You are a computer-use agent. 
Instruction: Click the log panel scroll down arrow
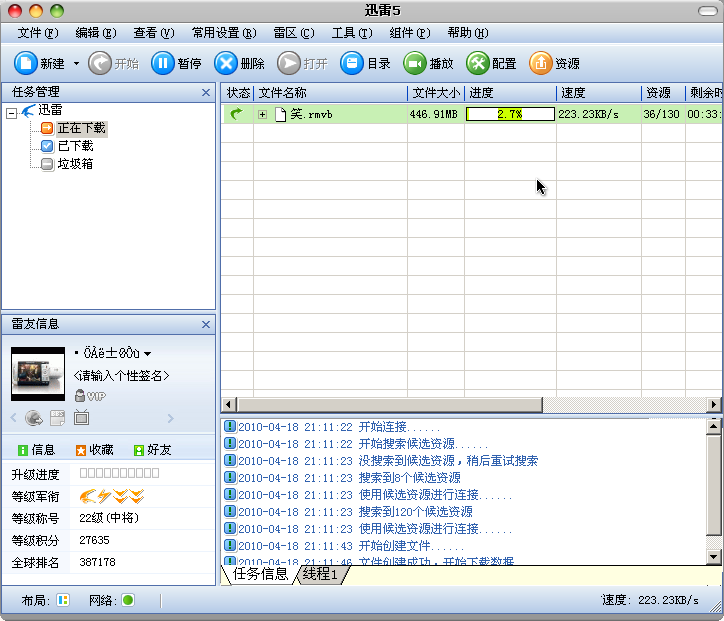[x=713, y=556]
